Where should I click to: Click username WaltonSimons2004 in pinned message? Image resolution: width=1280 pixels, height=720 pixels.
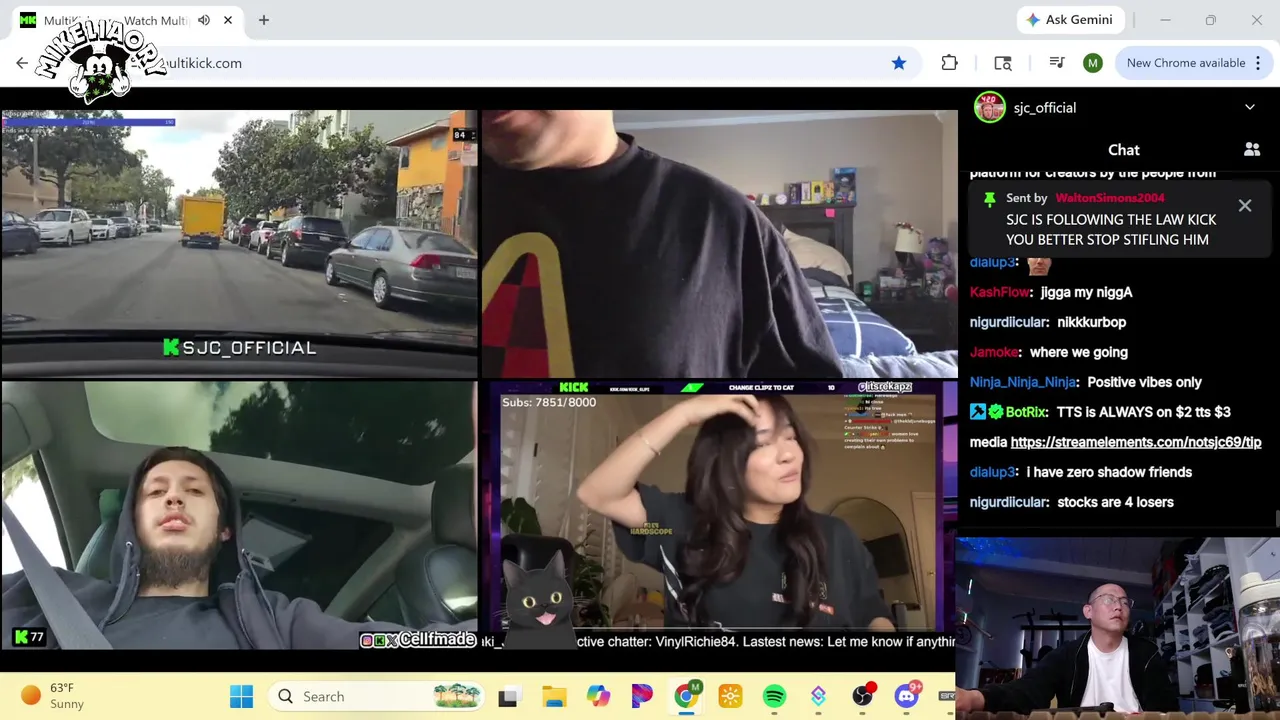[x=1110, y=198]
